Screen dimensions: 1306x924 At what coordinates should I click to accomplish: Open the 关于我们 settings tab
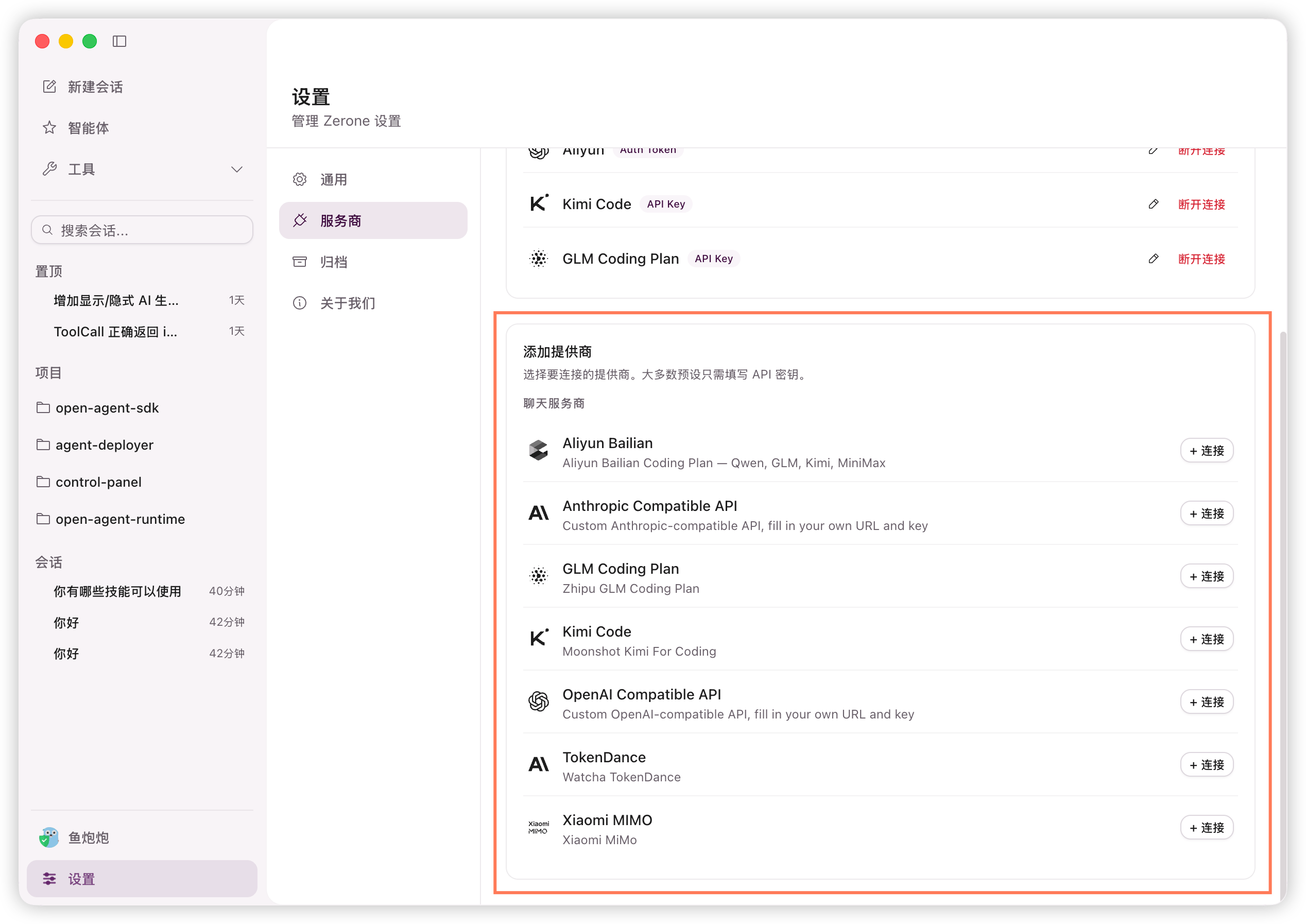pos(373,303)
